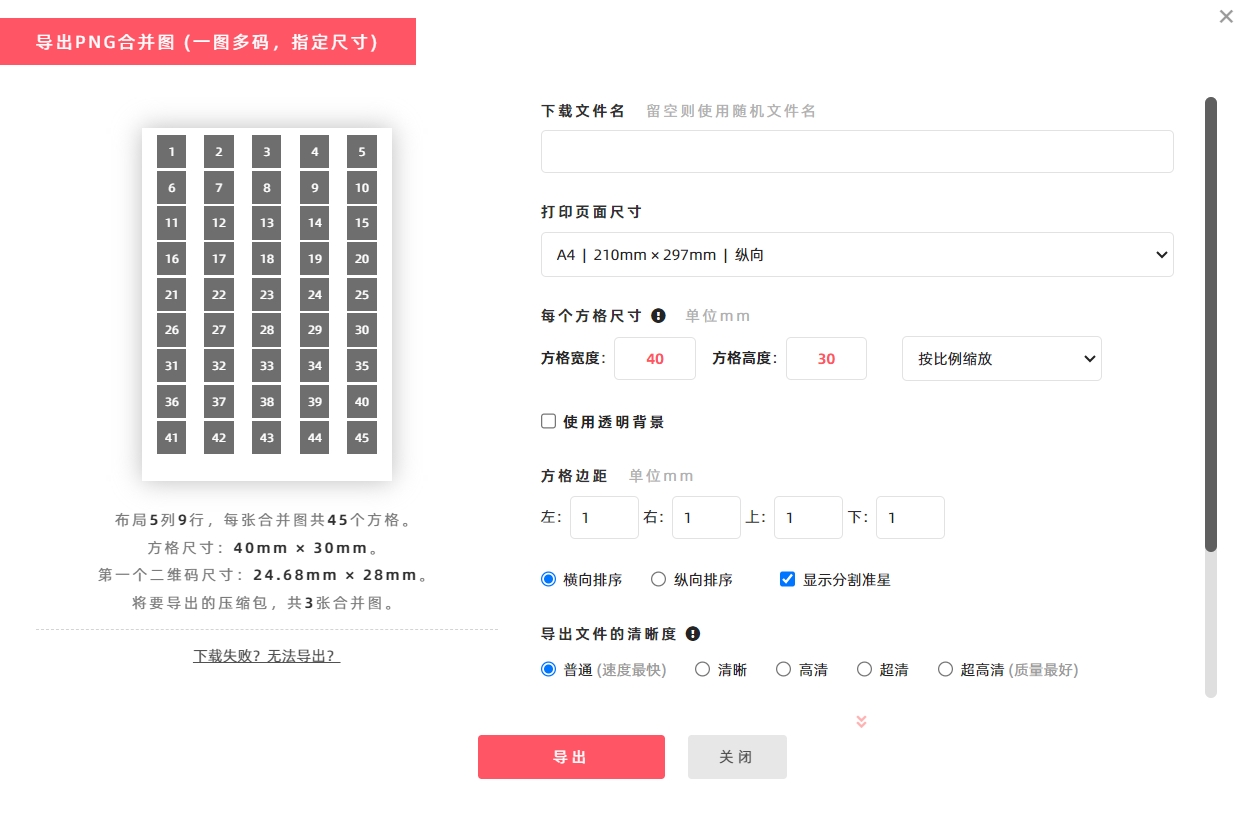This screenshot has width=1245, height=823.
Task: Click grid cell 37 in the layout preview
Action: pos(219,402)
